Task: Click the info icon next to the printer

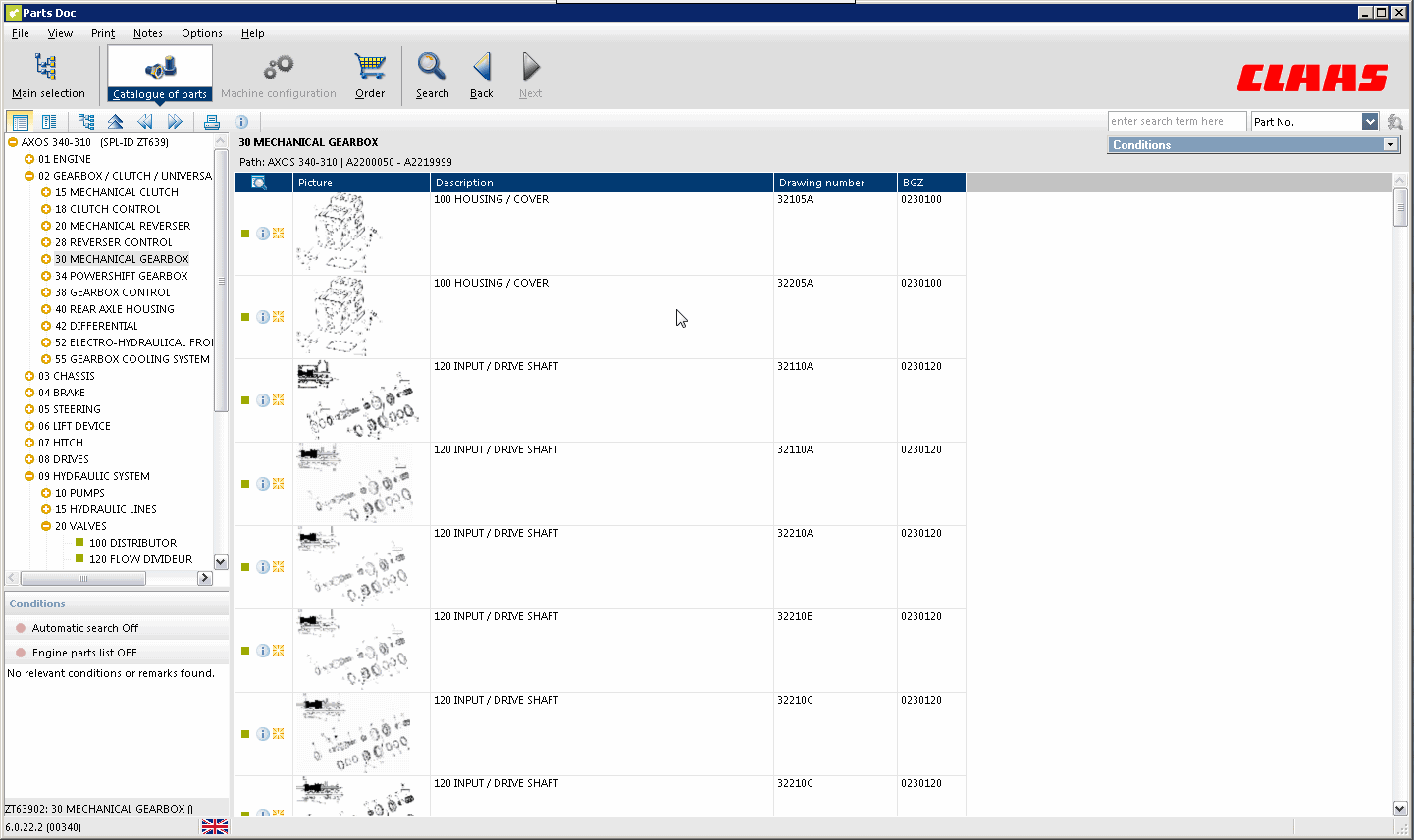Action: click(x=241, y=121)
